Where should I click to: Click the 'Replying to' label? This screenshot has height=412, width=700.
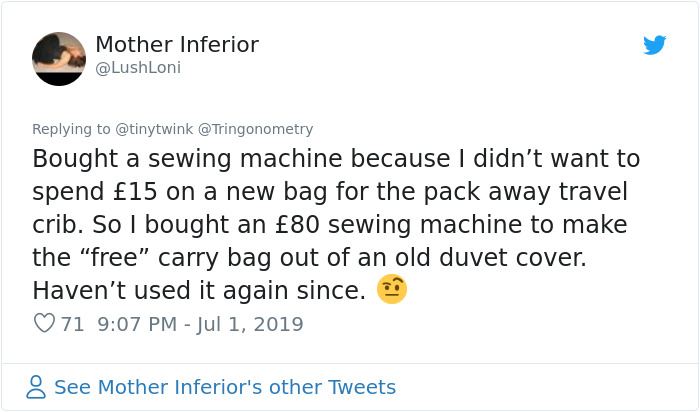71,129
